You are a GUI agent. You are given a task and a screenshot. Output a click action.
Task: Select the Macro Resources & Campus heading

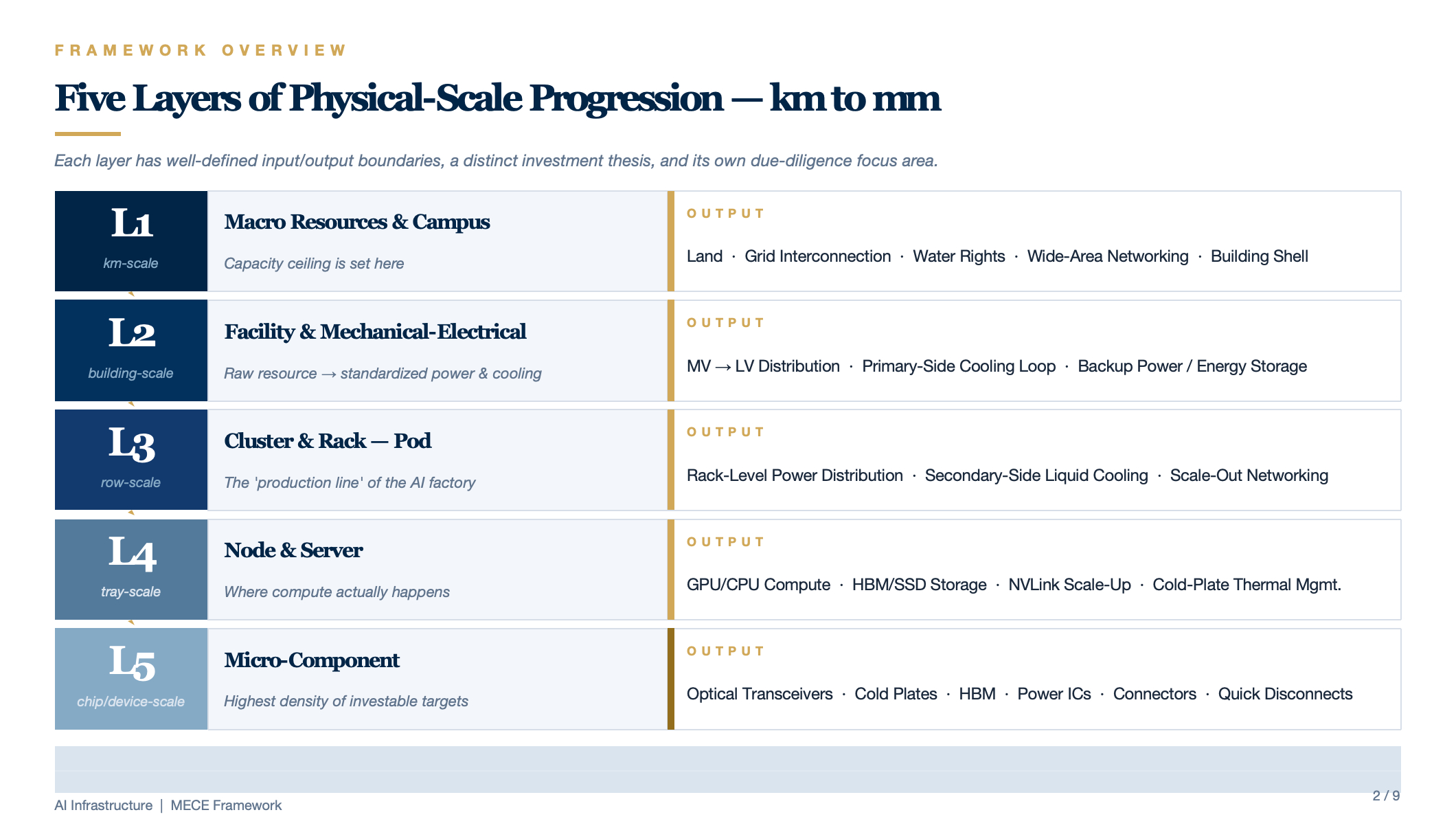[356, 222]
